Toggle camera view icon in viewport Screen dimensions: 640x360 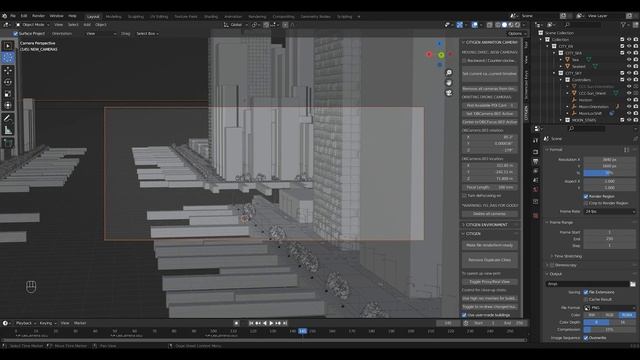[449, 93]
